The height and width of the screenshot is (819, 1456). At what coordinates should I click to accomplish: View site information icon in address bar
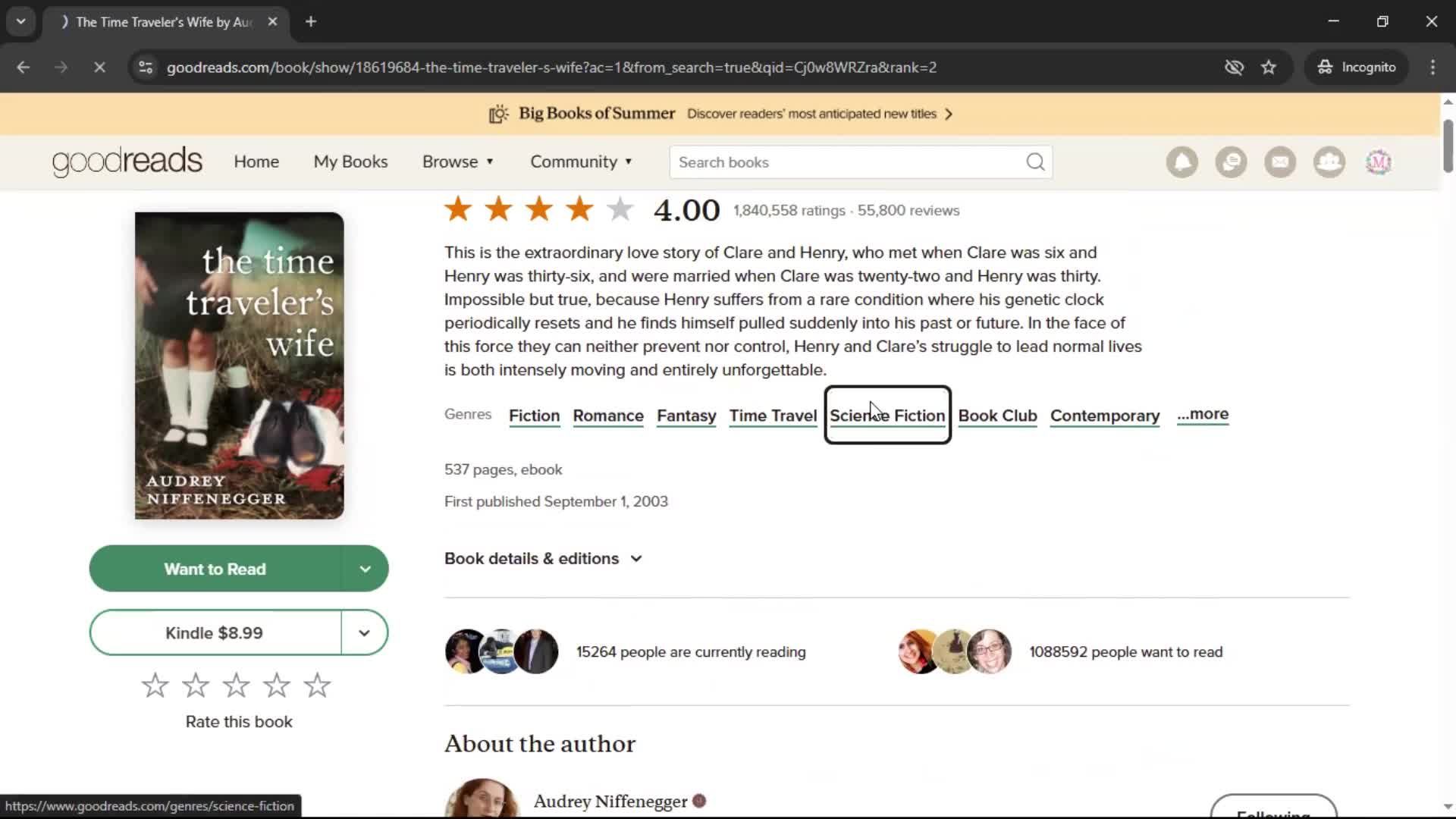[x=146, y=67]
